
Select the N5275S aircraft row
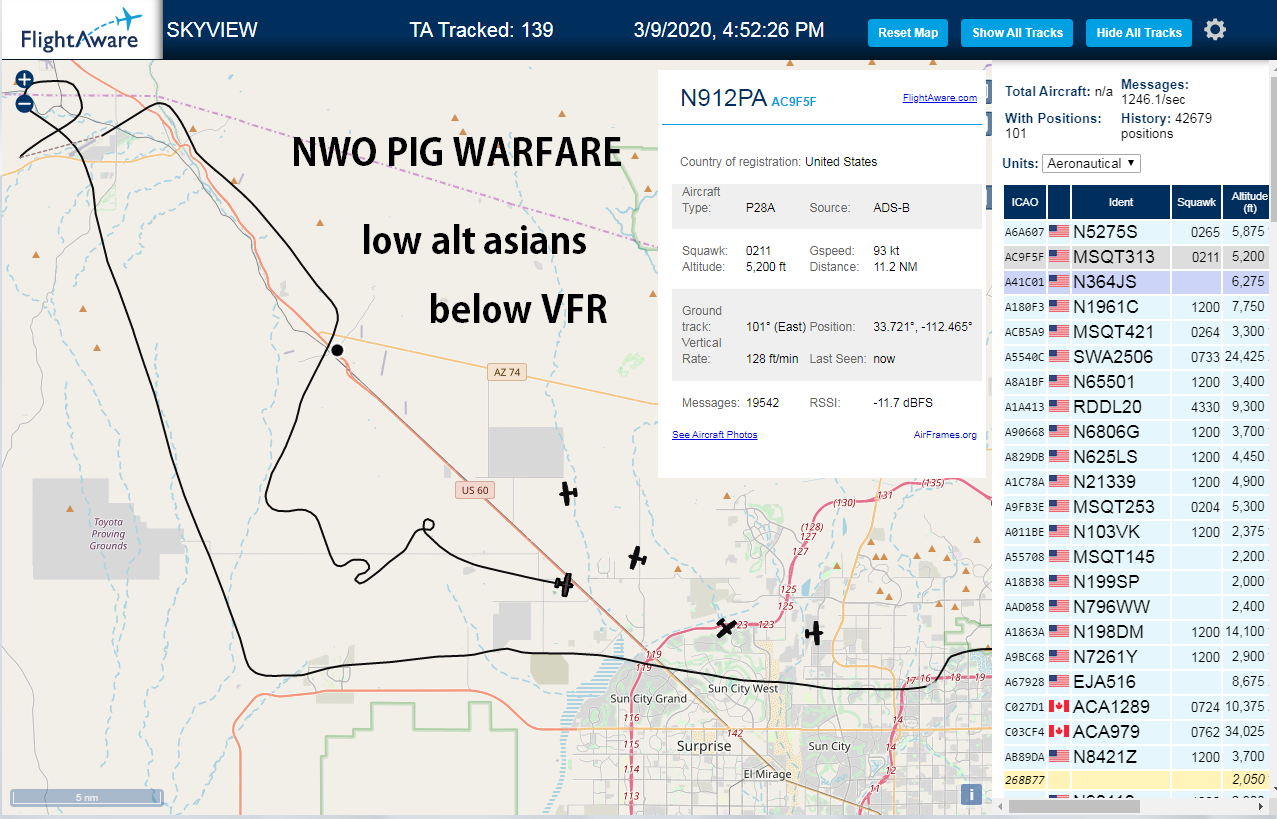[1137, 231]
